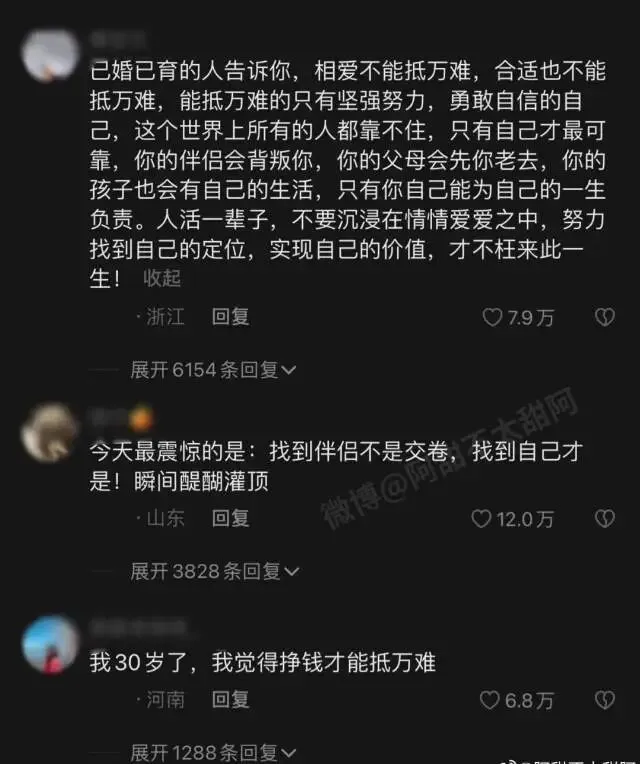Expand 展开3828条回复 replies
Screen dimensions: 640x764
pyautogui.click(x=214, y=571)
